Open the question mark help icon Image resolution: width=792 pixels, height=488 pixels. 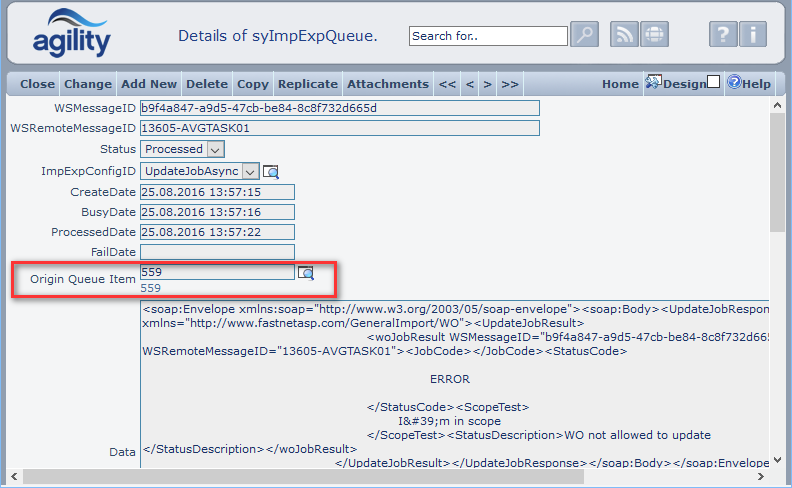coord(723,34)
